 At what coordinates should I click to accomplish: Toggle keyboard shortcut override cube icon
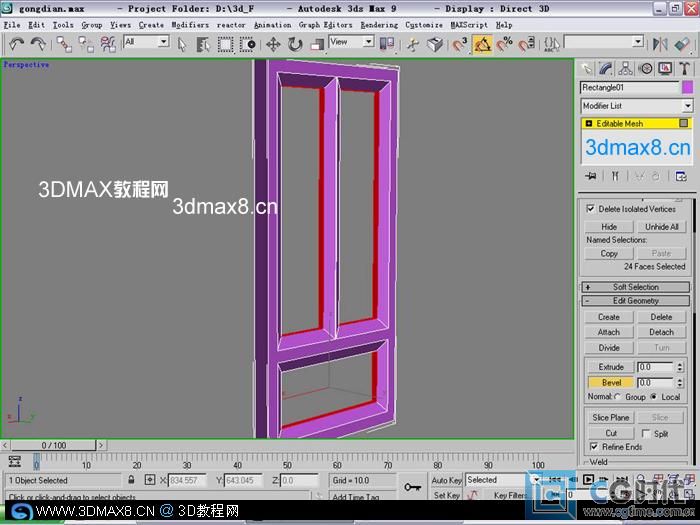coord(435,44)
